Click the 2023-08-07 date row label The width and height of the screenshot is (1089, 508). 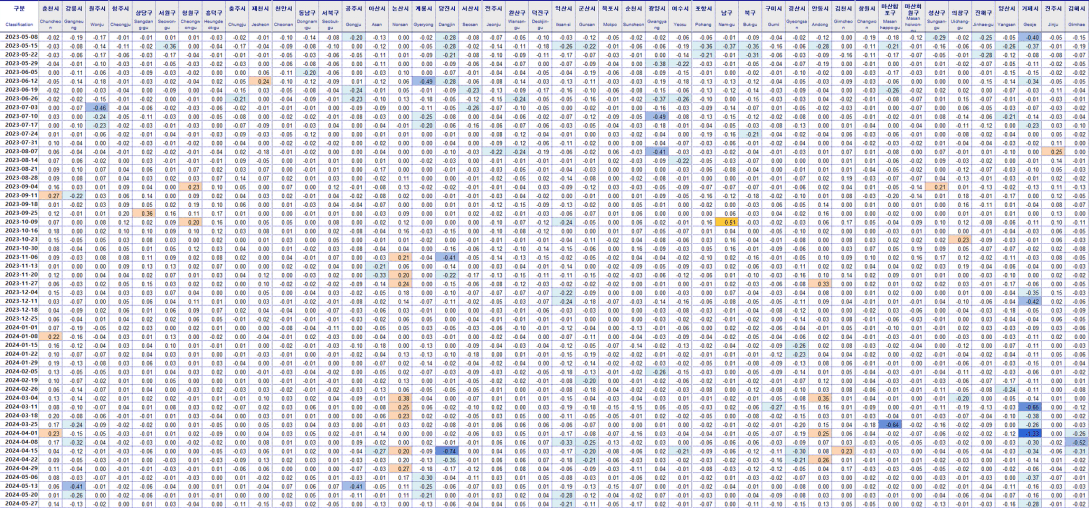[19, 151]
